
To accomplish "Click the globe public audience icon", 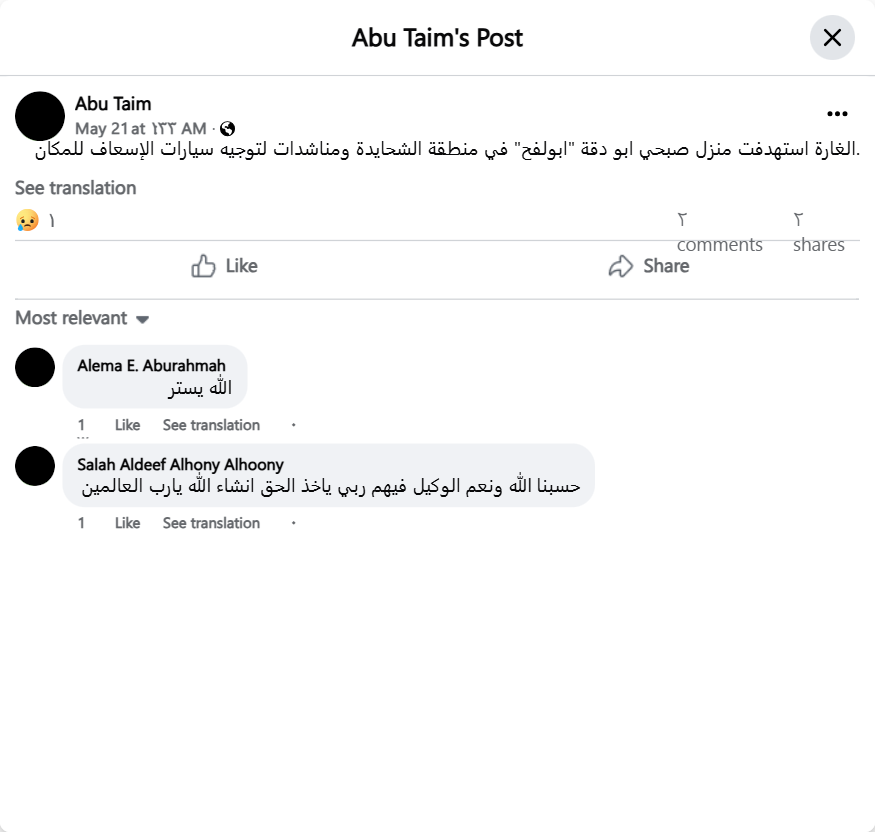I will (228, 129).
